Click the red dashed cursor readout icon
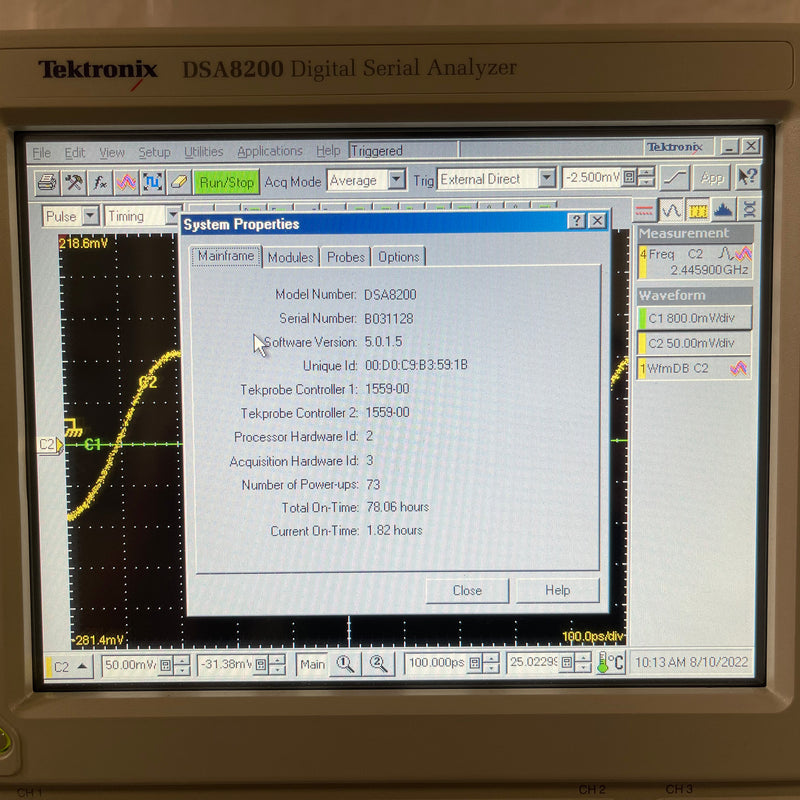 pos(644,210)
